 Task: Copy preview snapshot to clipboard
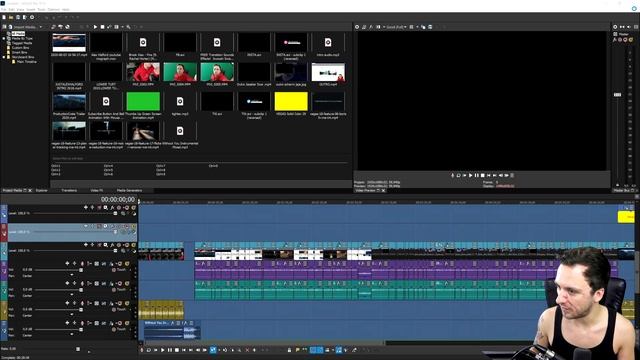(423, 27)
